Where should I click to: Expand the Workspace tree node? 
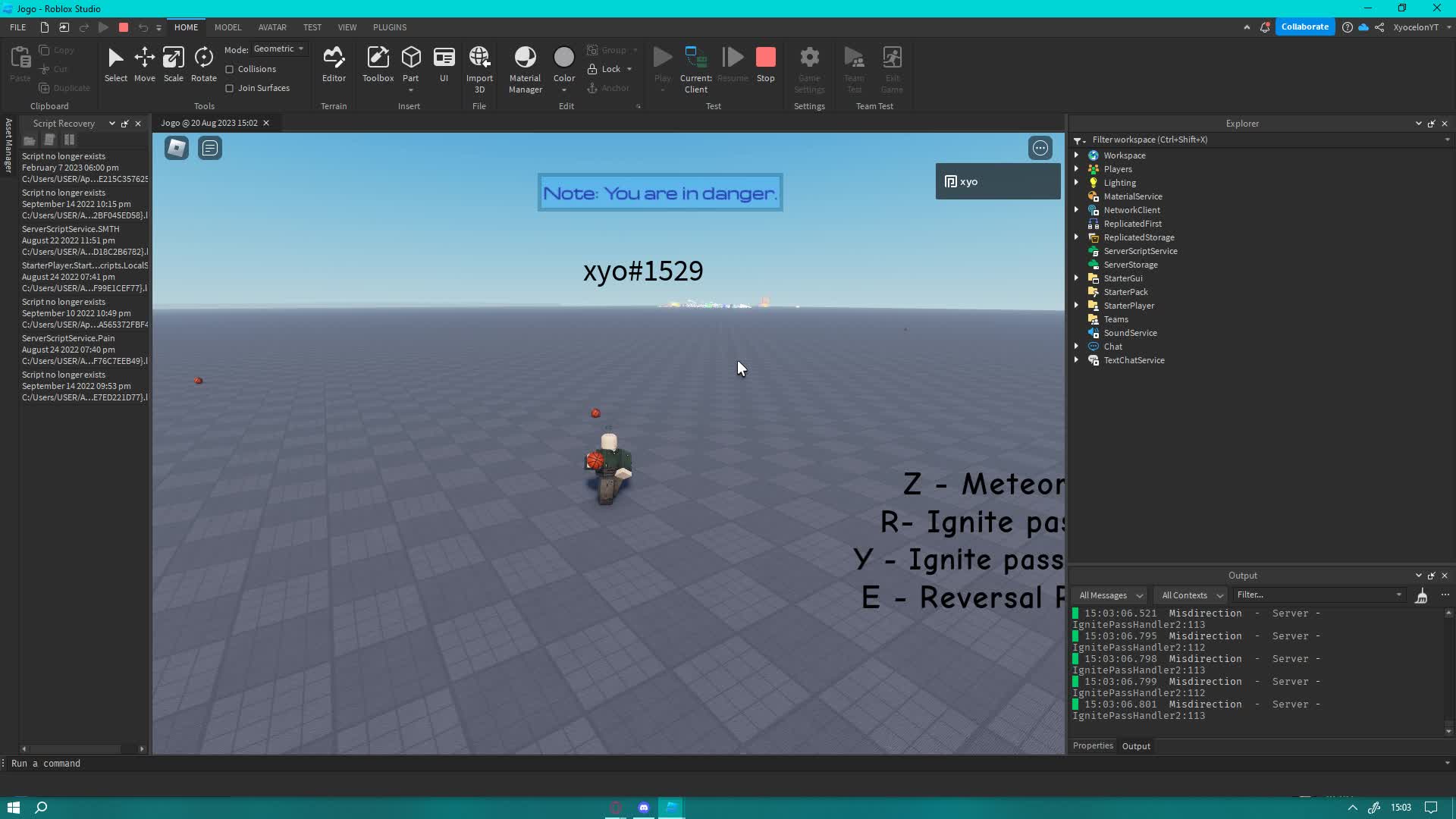(x=1076, y=155)
